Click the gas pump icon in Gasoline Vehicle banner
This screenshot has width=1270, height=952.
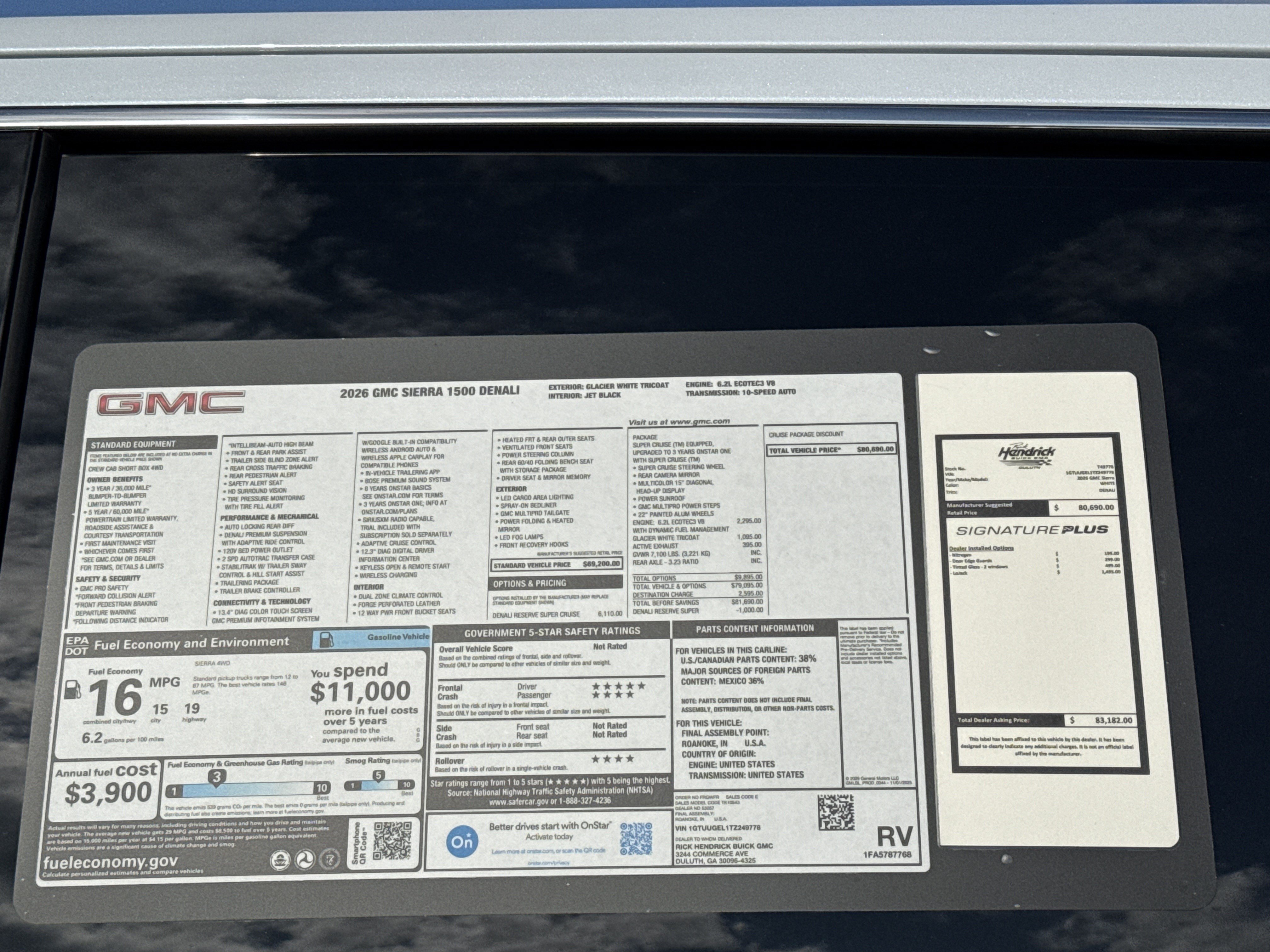(x=326, y=639)
